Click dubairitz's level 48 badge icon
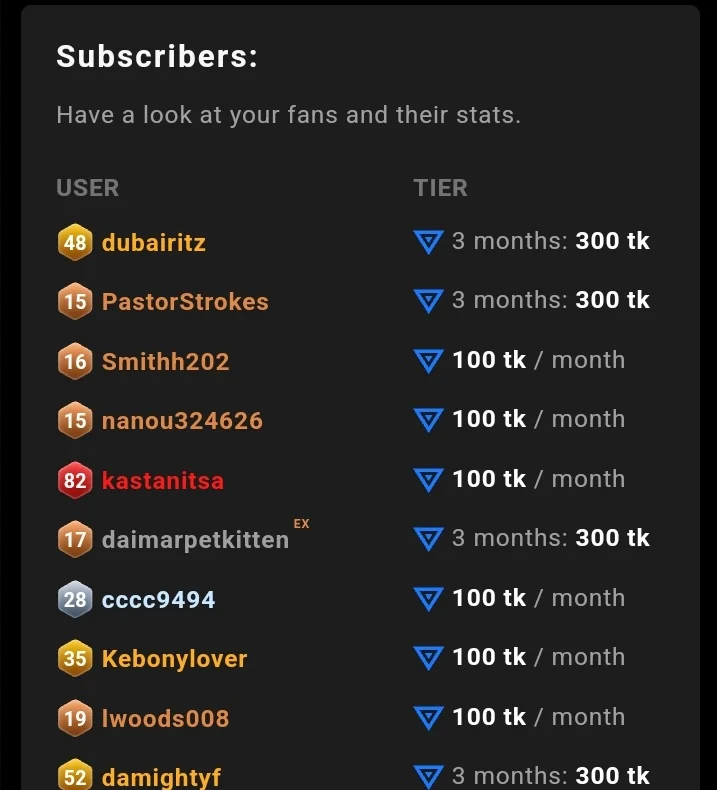 [x=75, y=242]
